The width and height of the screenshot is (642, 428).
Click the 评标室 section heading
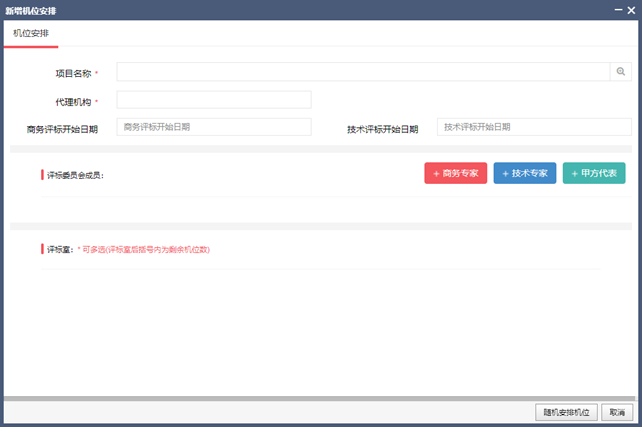59,249
